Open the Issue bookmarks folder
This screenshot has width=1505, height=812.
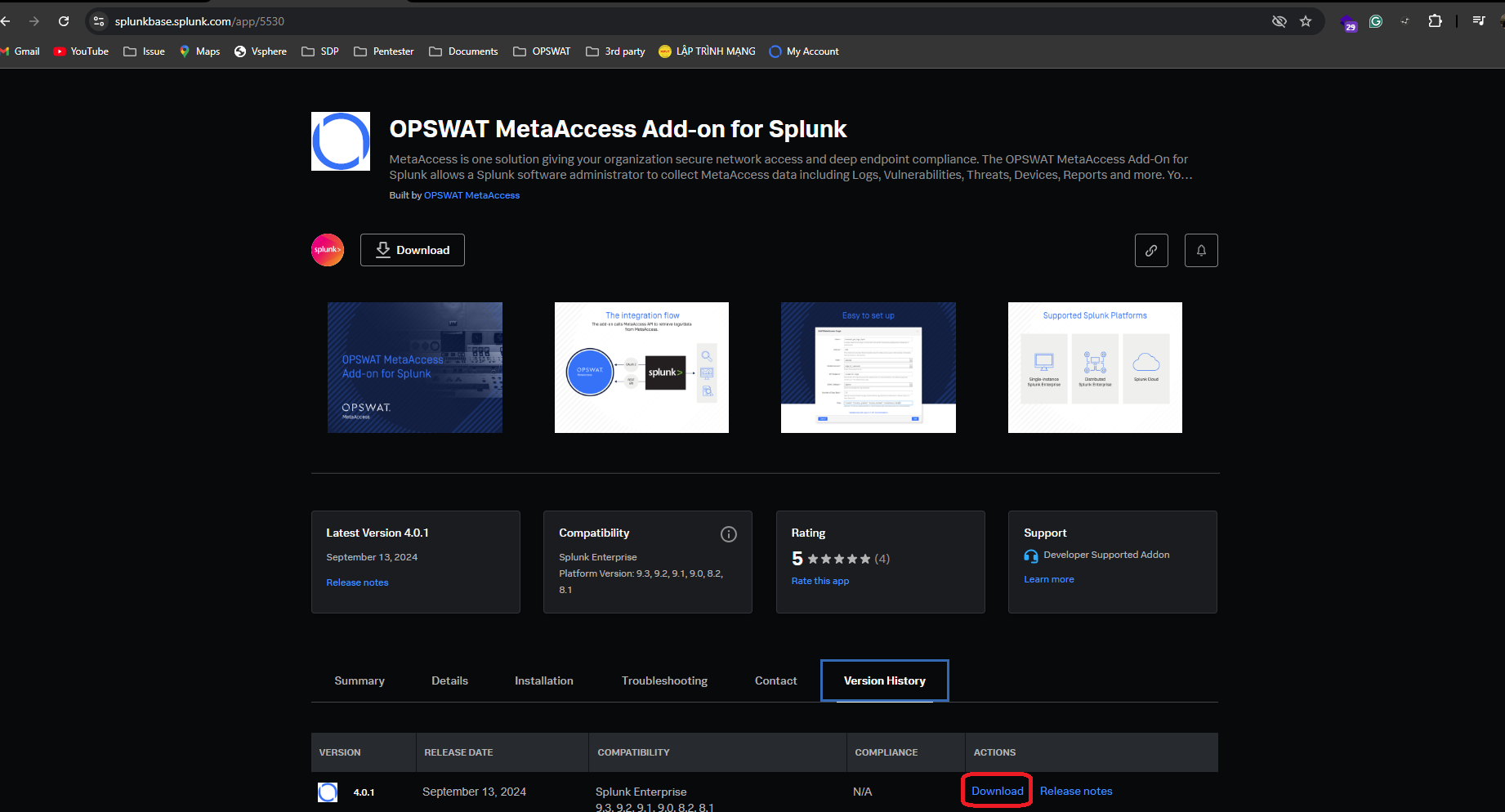click(x=144, y=51)
